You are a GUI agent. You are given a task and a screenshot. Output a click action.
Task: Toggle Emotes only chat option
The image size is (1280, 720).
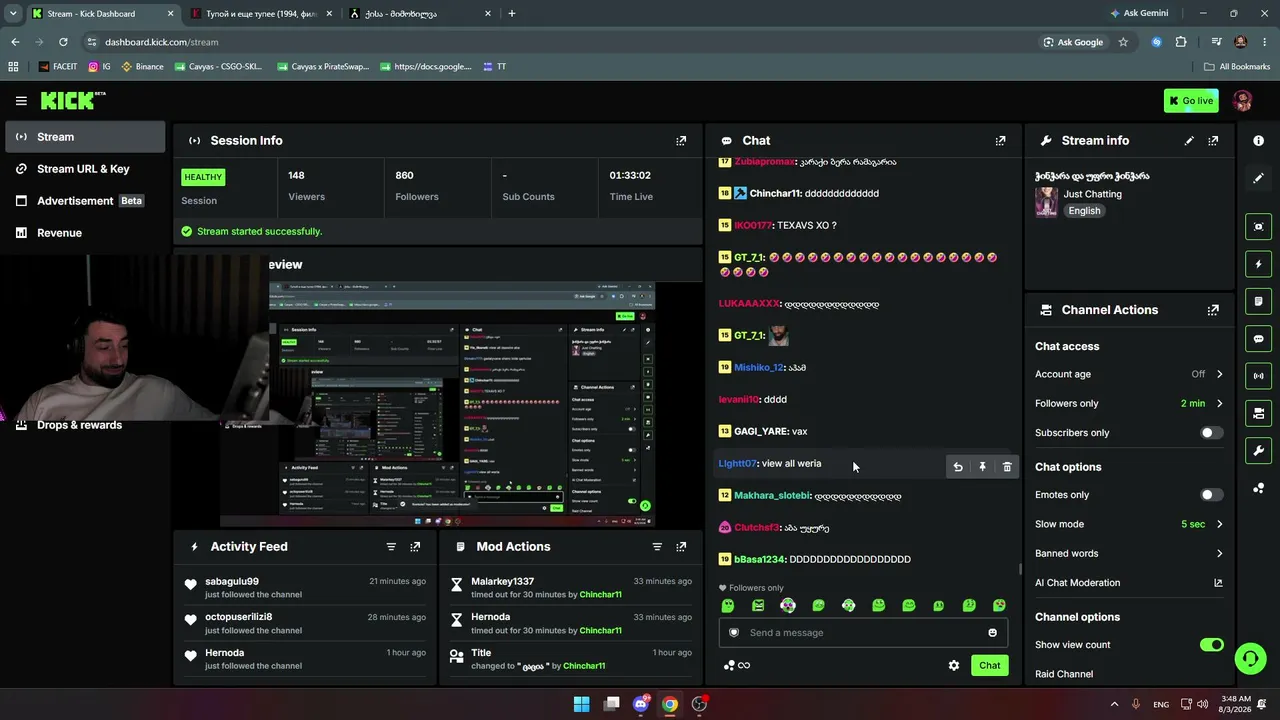click(1211, 495)
